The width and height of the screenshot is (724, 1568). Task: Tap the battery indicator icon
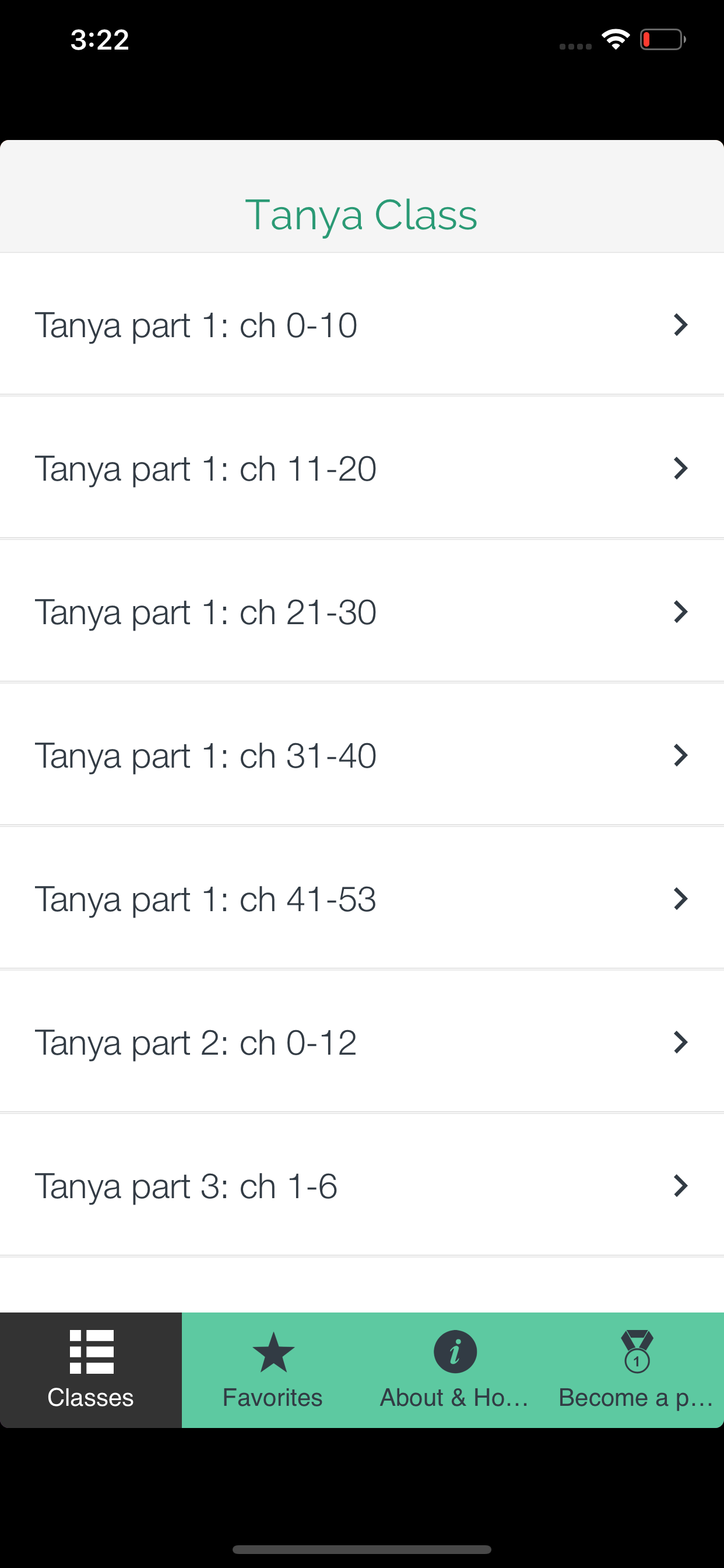(x=662, y=40)
